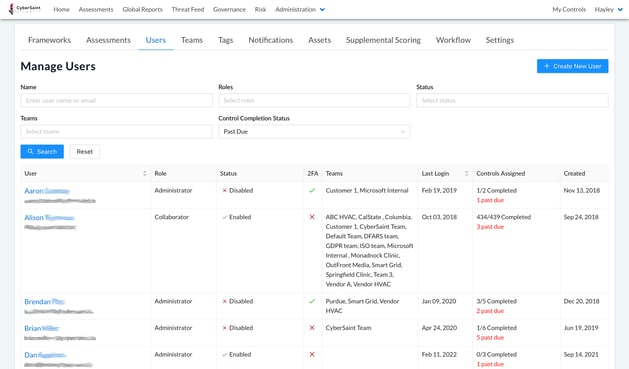Open the Supplemental Scoring tab
Viewport: 629px width, 369px height.
383,40
